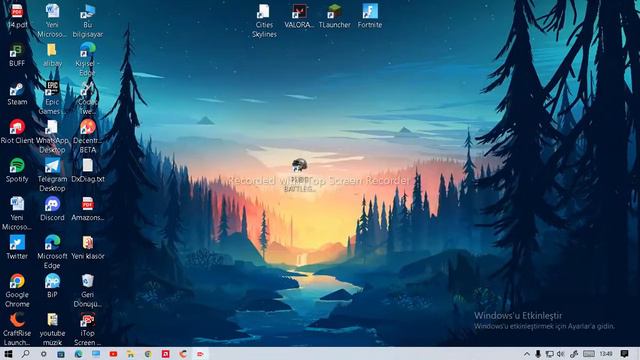Open the youtube müzik file
Viewport: 640px width, 360px height.
52,329
